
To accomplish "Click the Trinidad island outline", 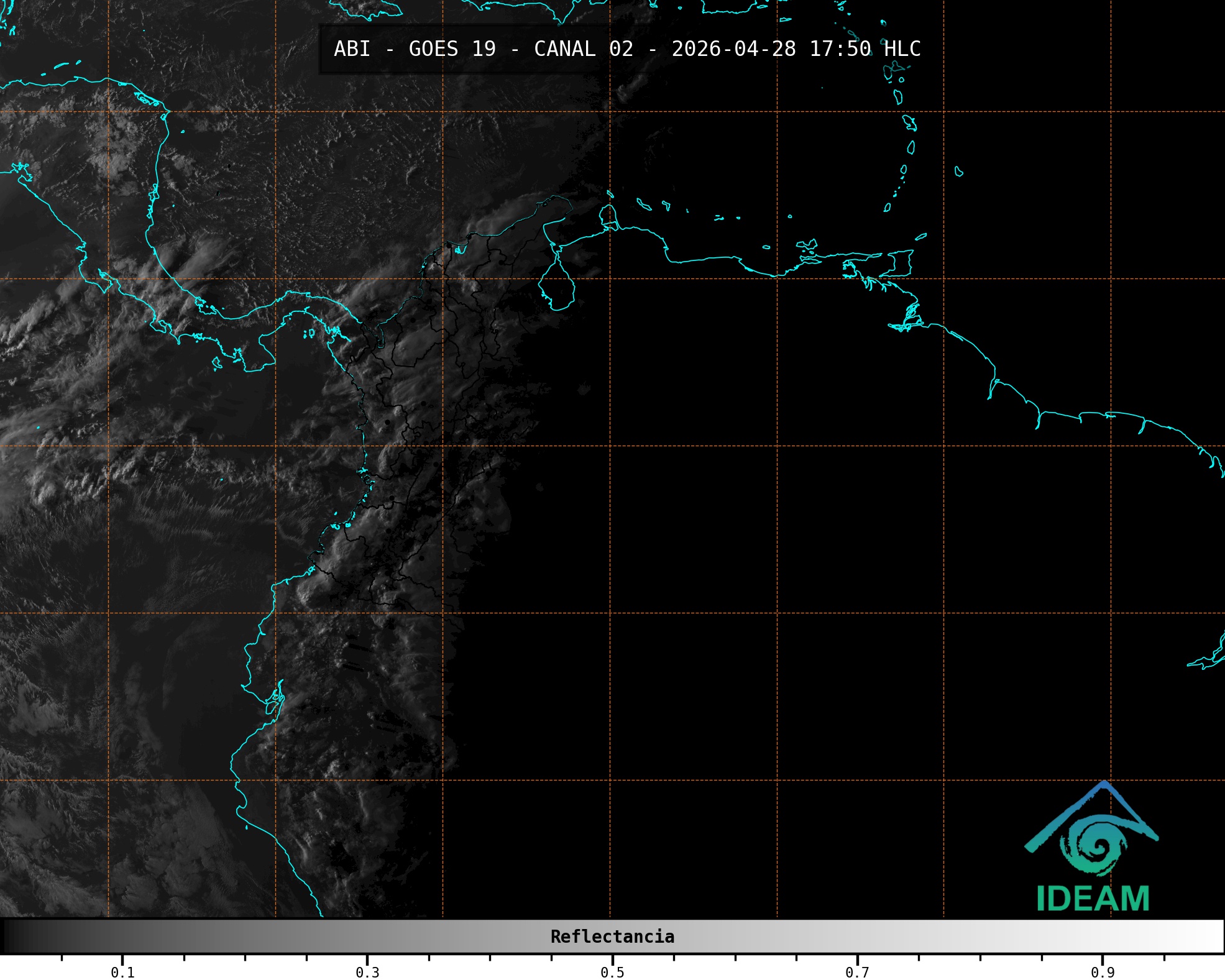I will [x=901, y=263].
